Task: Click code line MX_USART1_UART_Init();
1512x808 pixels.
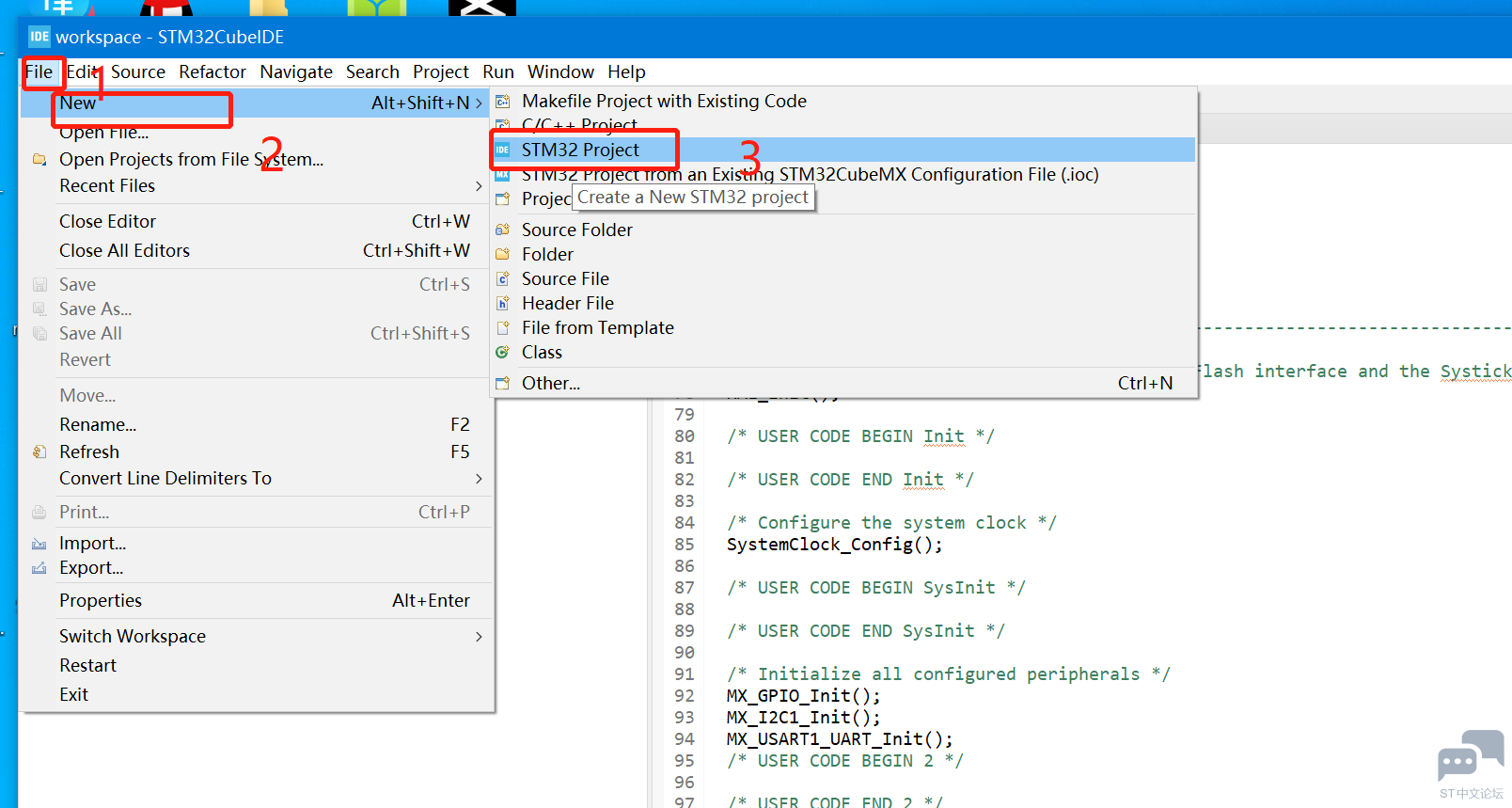Action: click(840, 739)
